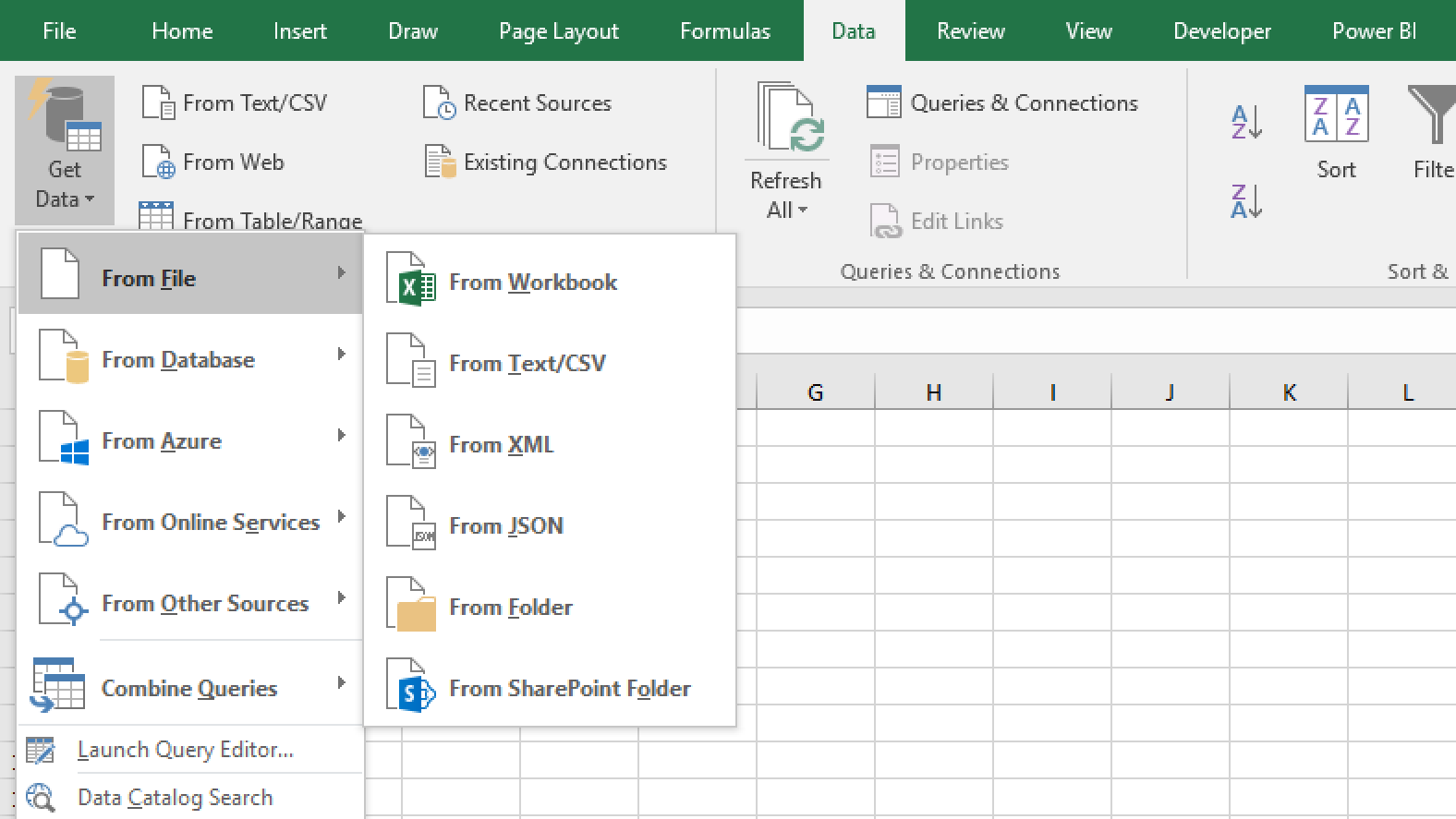Open Existing Connections
This screenshot has width=1456, height=819.
click(545, 163)
